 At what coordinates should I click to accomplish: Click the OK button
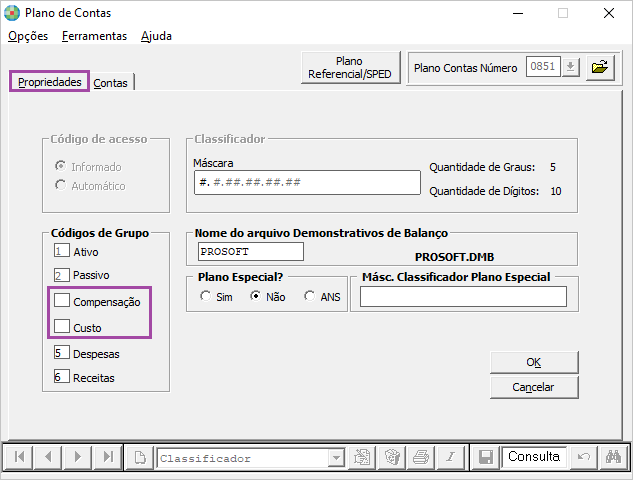tap(534, 362)
